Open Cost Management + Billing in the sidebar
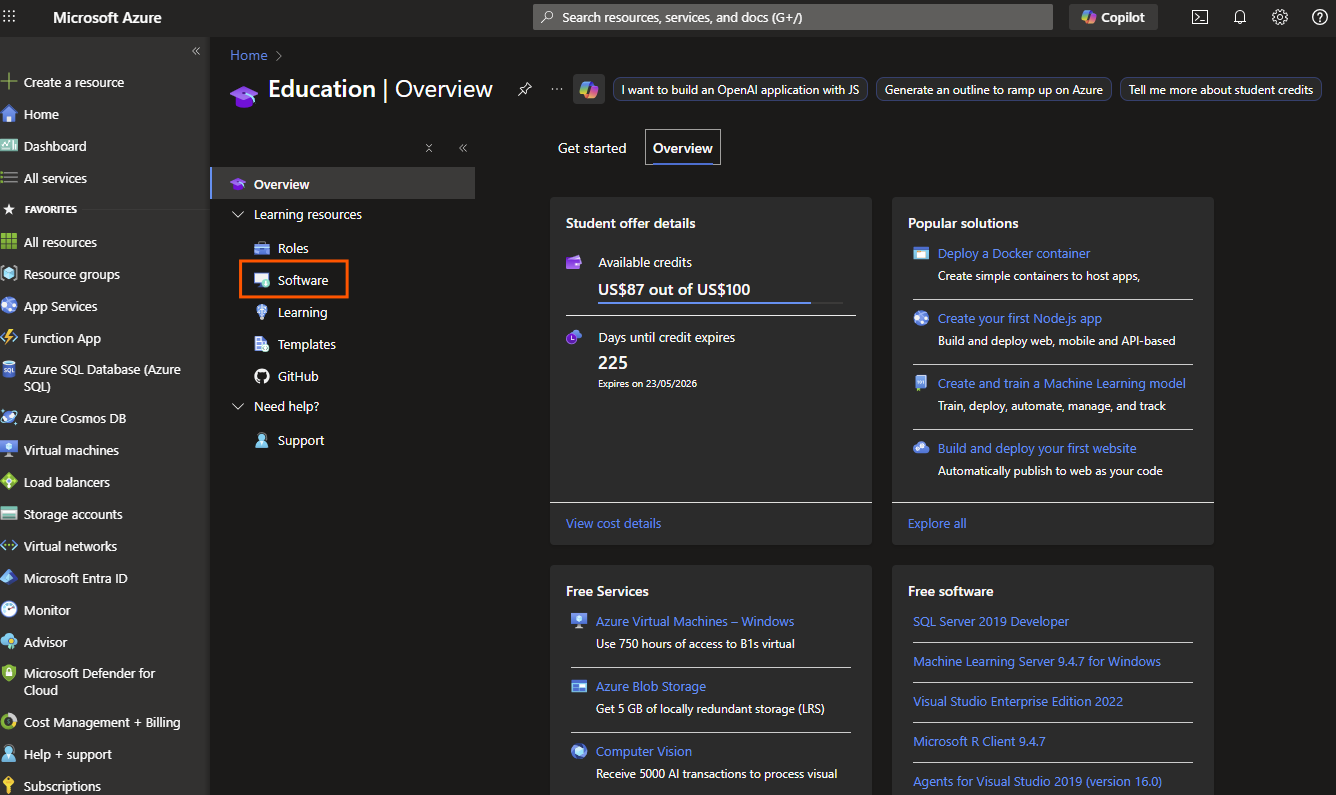 [102, 722]
